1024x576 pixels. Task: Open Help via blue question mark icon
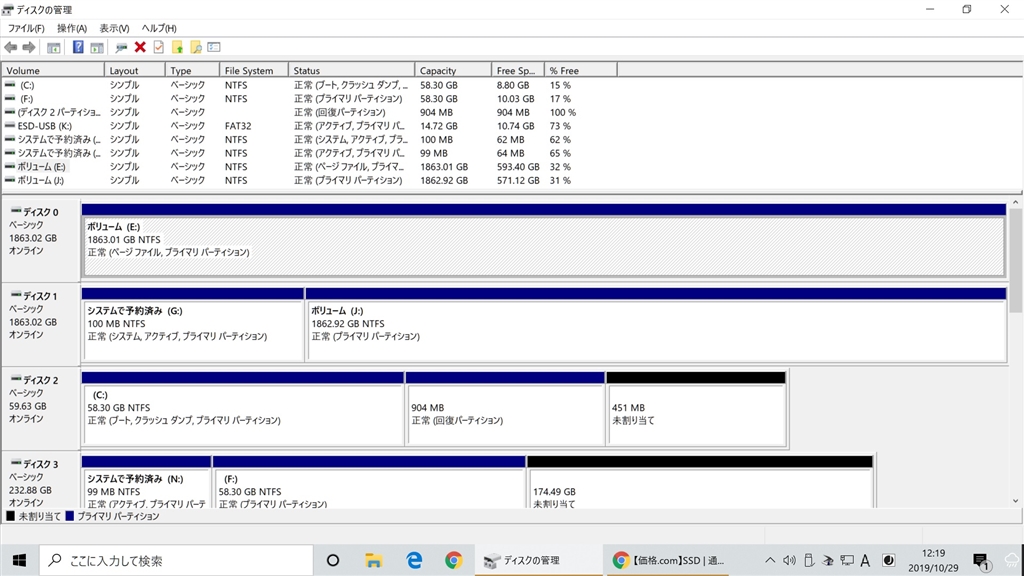tap(78, 47)
